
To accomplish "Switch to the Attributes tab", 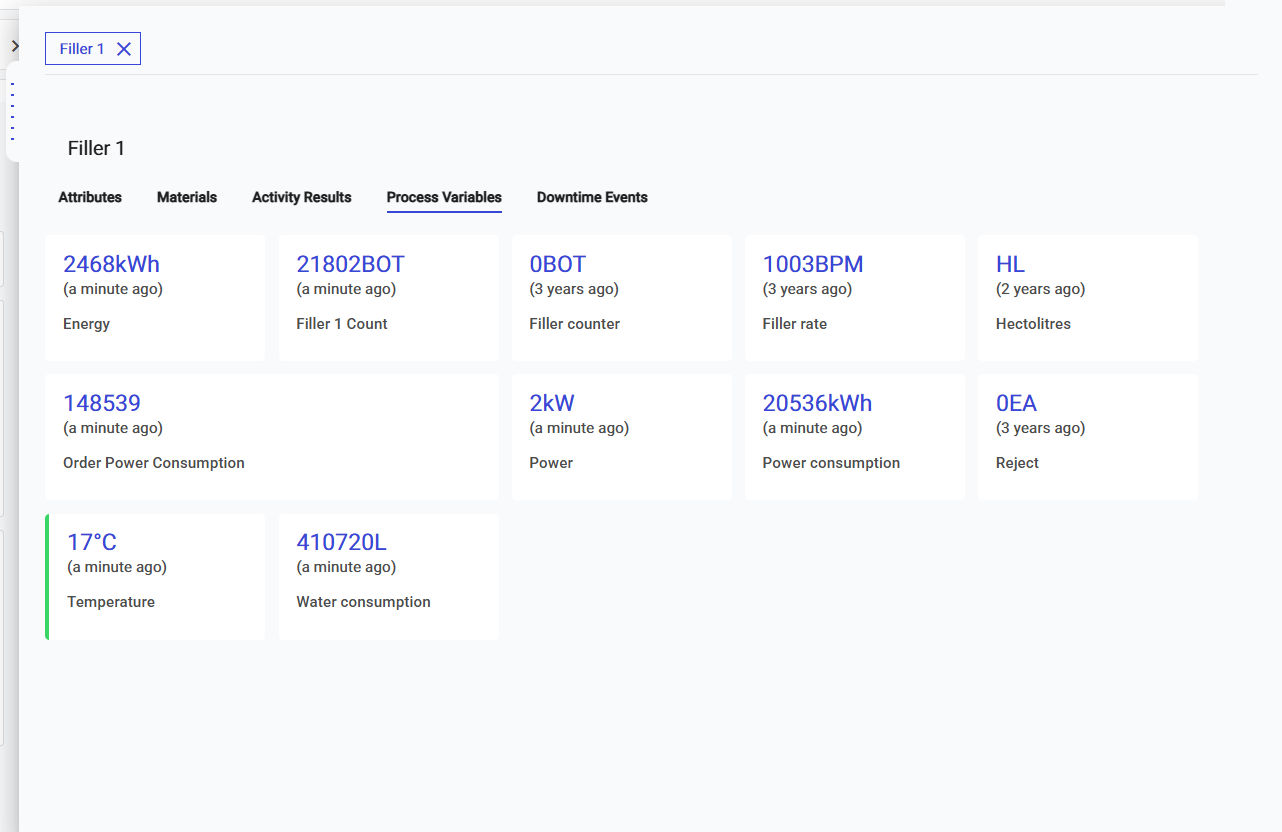I will click(90, 197).
